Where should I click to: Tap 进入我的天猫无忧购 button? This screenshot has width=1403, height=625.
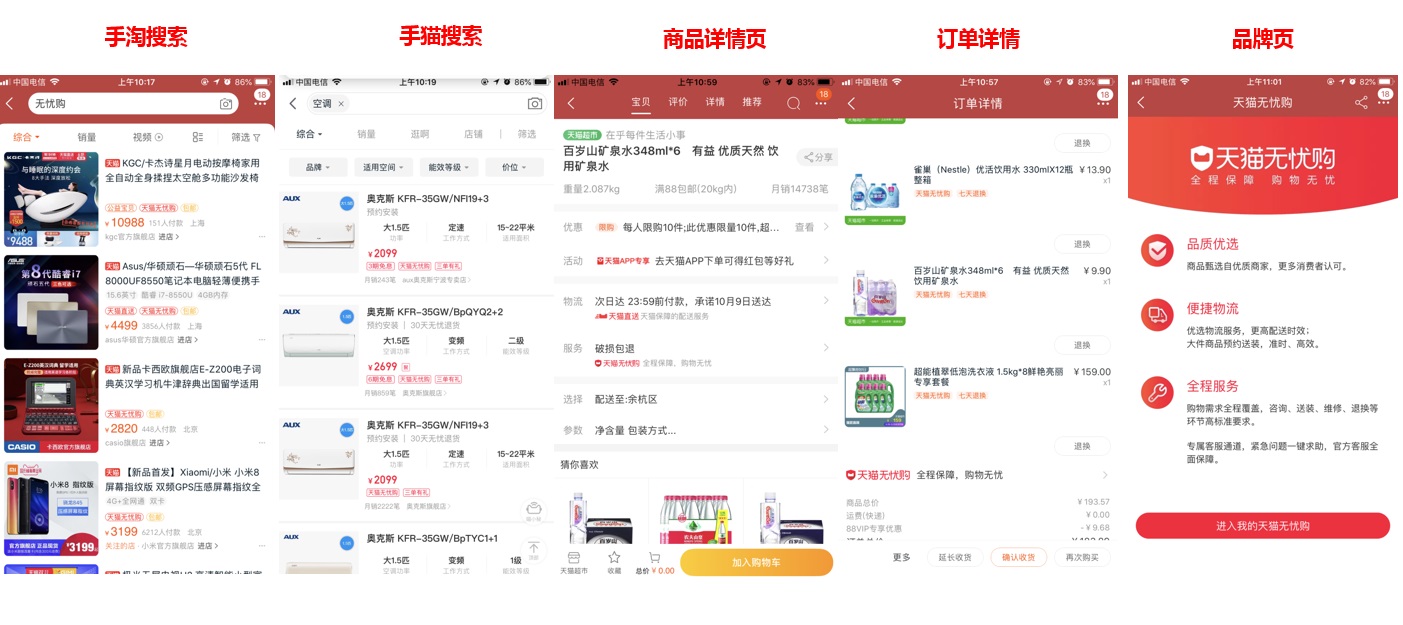click(x=1262, y=526)
